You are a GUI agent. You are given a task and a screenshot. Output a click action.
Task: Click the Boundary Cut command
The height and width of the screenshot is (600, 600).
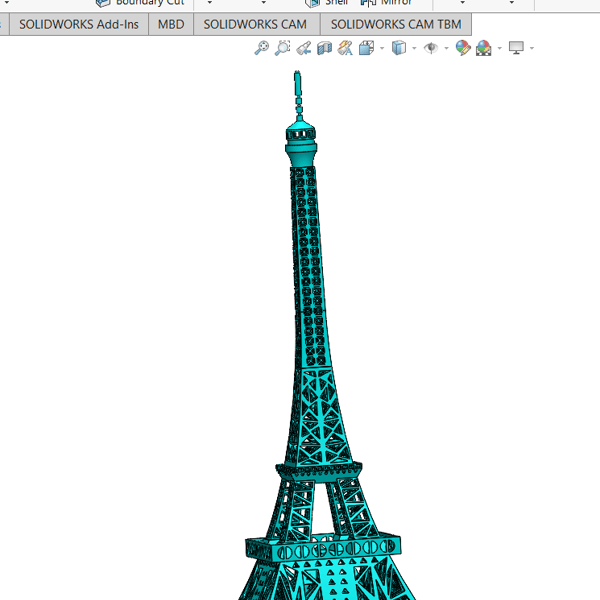pyautogui.click(x=140, y=3)
